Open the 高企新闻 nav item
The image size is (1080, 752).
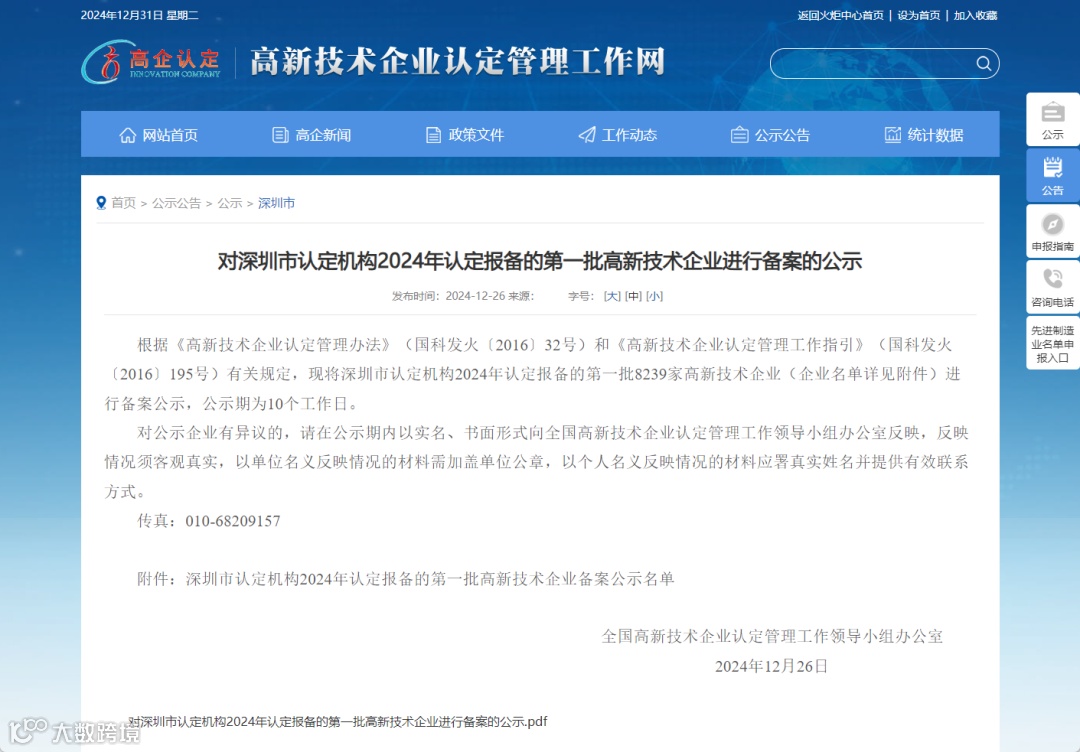coord(311,135)
